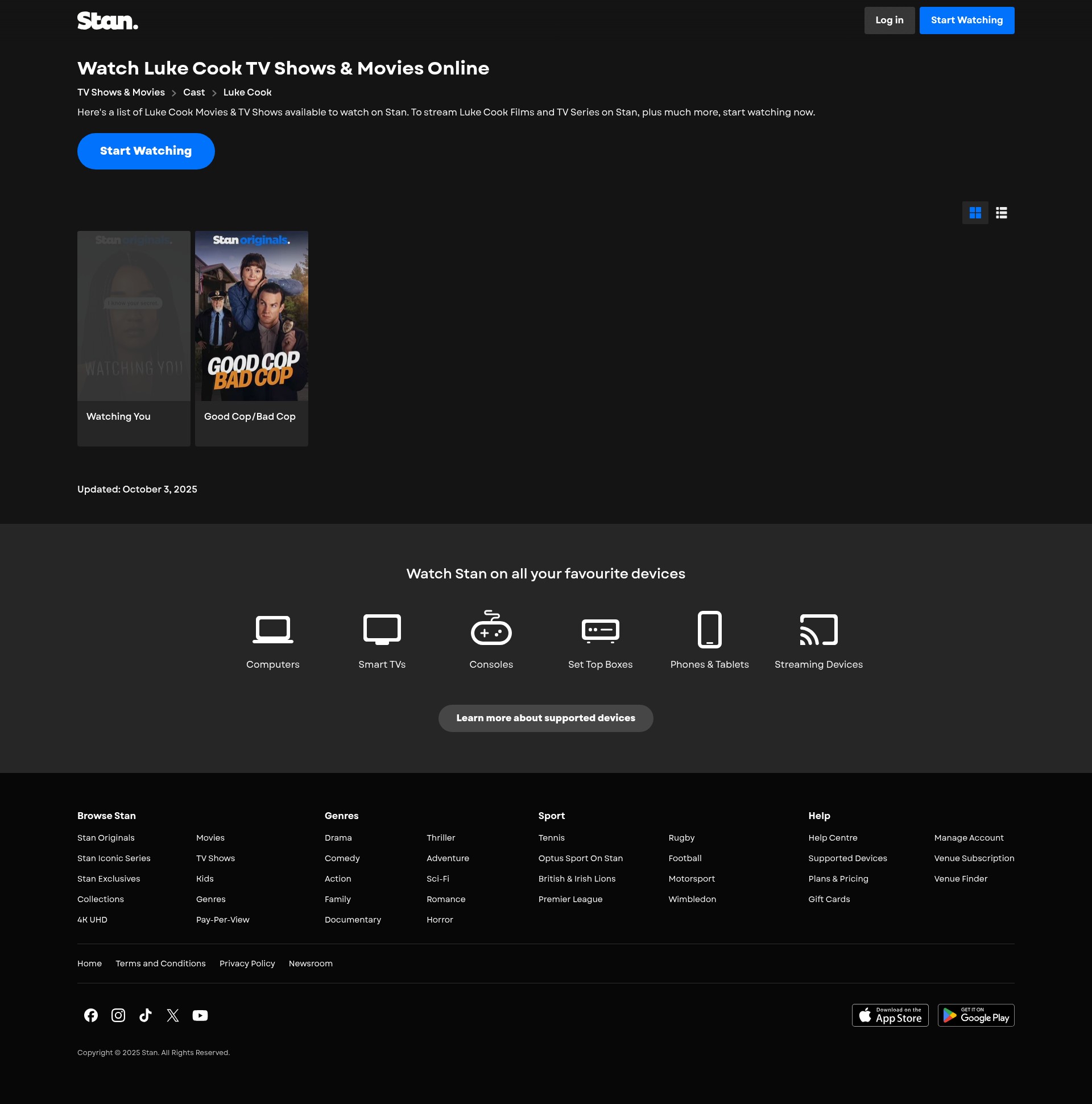This screenshot has height=1104, width=1092.
Task: Open the Streaming Devices cast icon
Action: point(818,629)
